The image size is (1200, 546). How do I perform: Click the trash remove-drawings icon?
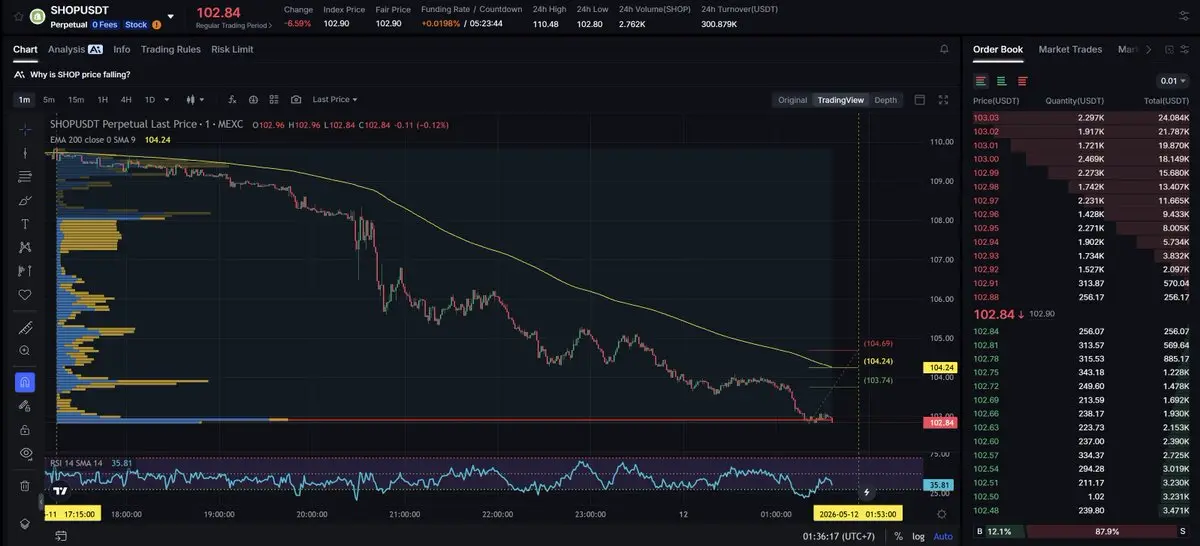tap(25, 486)
